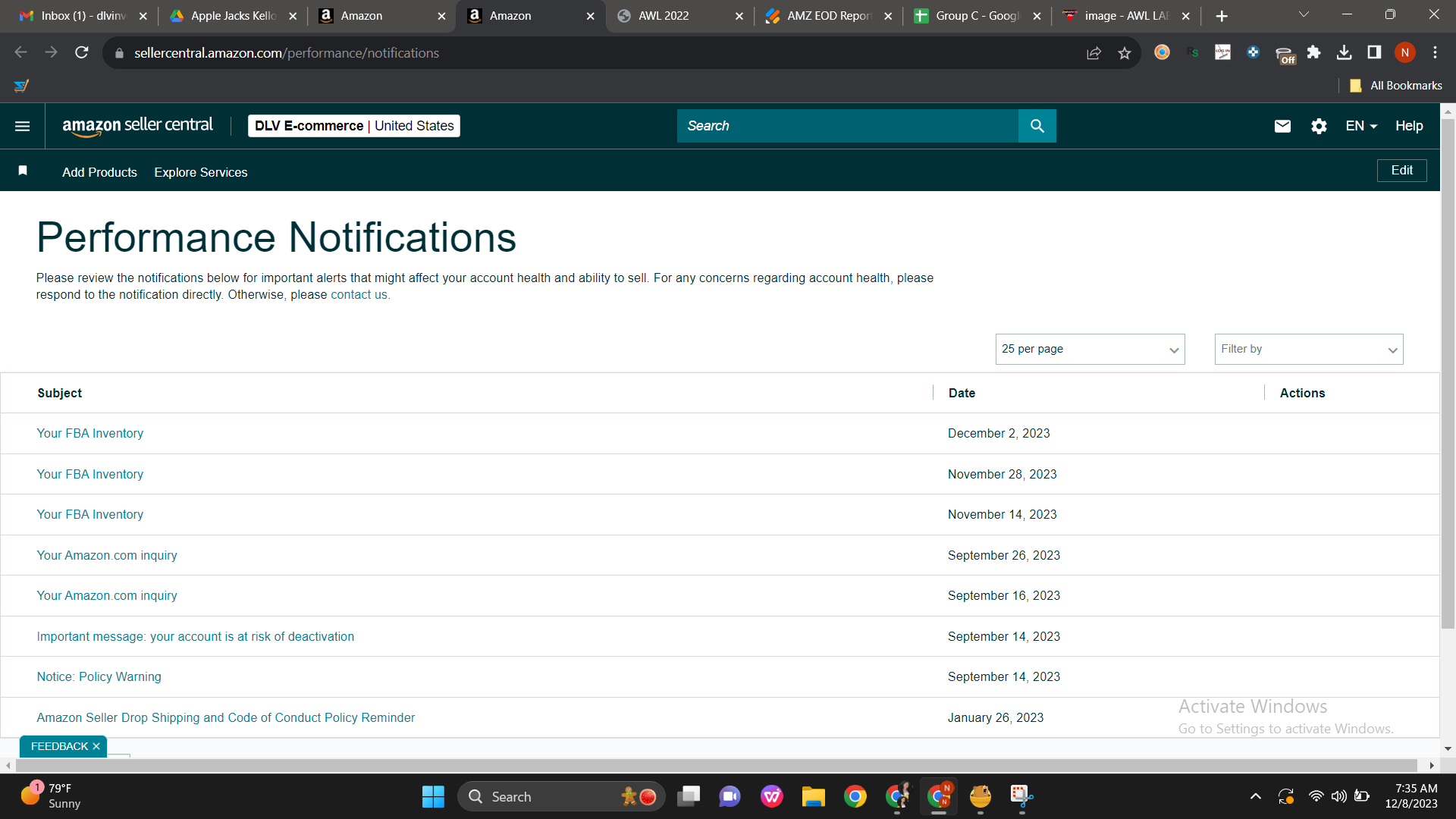Viewport: 1456px width, 819px height.
Task: Open File Explorer from taskbar
Action: click(x=813, y=796)
